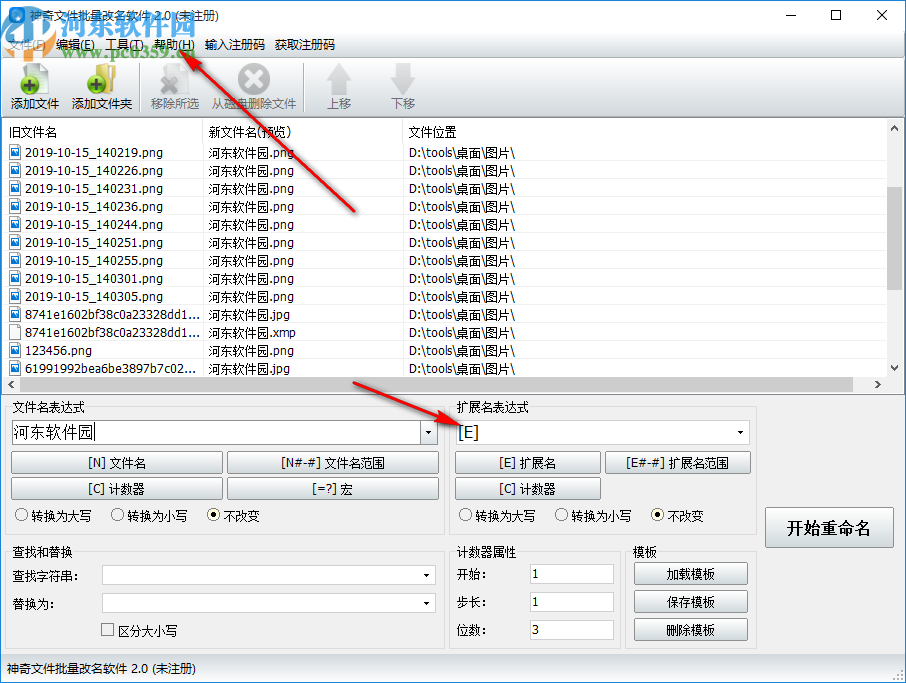Click Delete File From Disk icon
906x683 pixels.
[254, 80]
